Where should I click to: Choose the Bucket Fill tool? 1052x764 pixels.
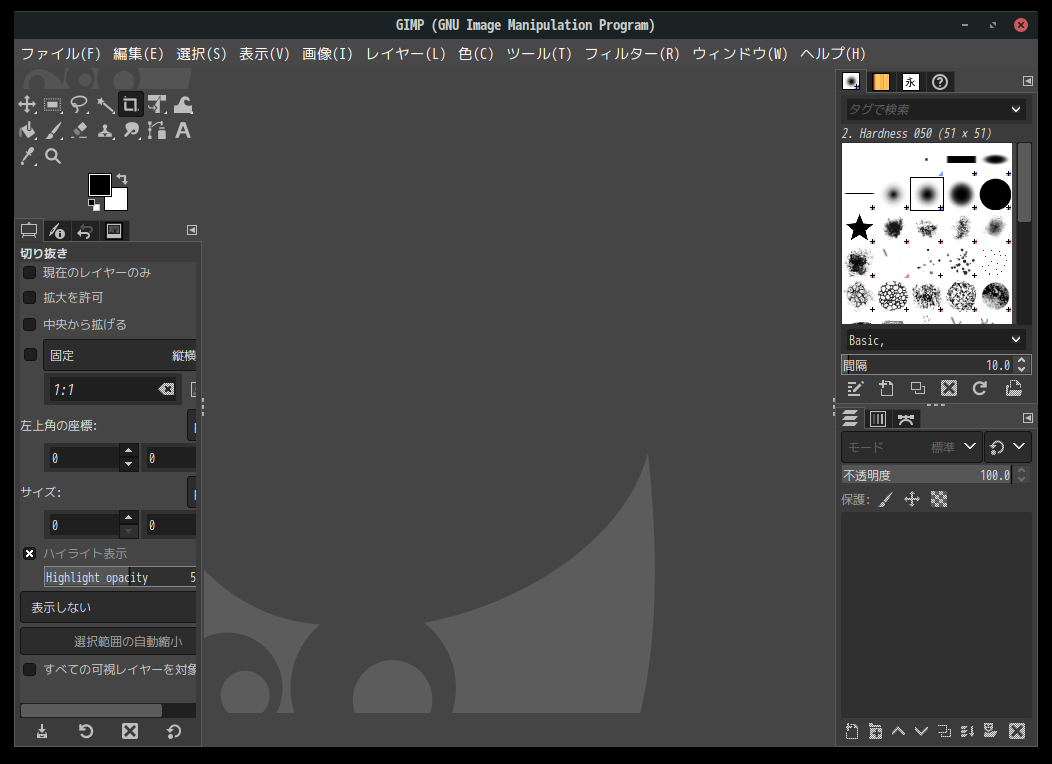tap(27, 130)
